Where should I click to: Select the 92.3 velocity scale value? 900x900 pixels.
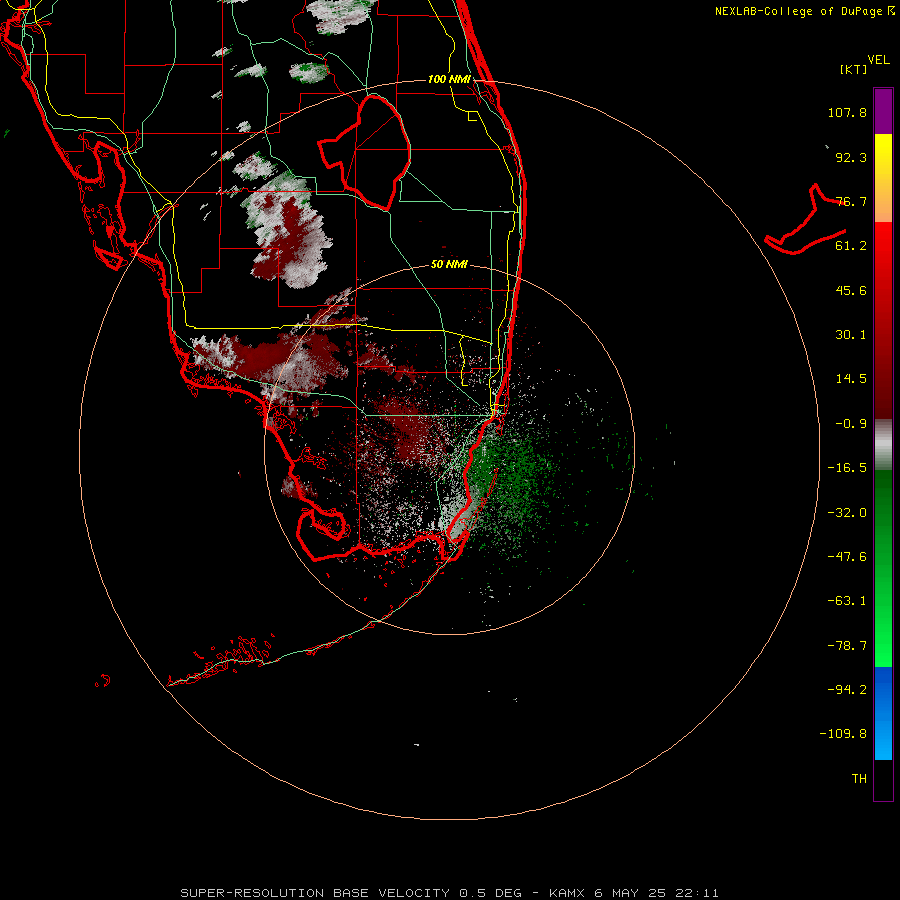(851, 157)
